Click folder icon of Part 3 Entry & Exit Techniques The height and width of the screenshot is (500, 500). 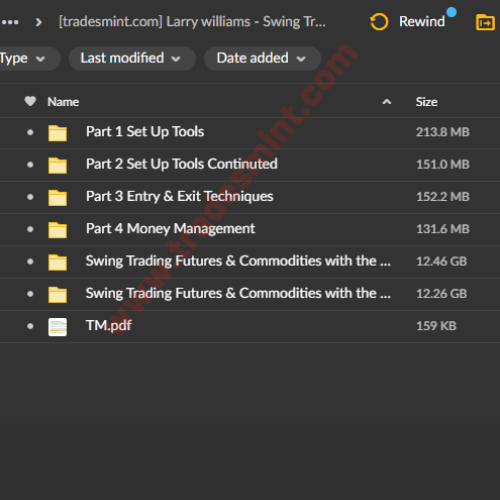[x=57, y=198]
